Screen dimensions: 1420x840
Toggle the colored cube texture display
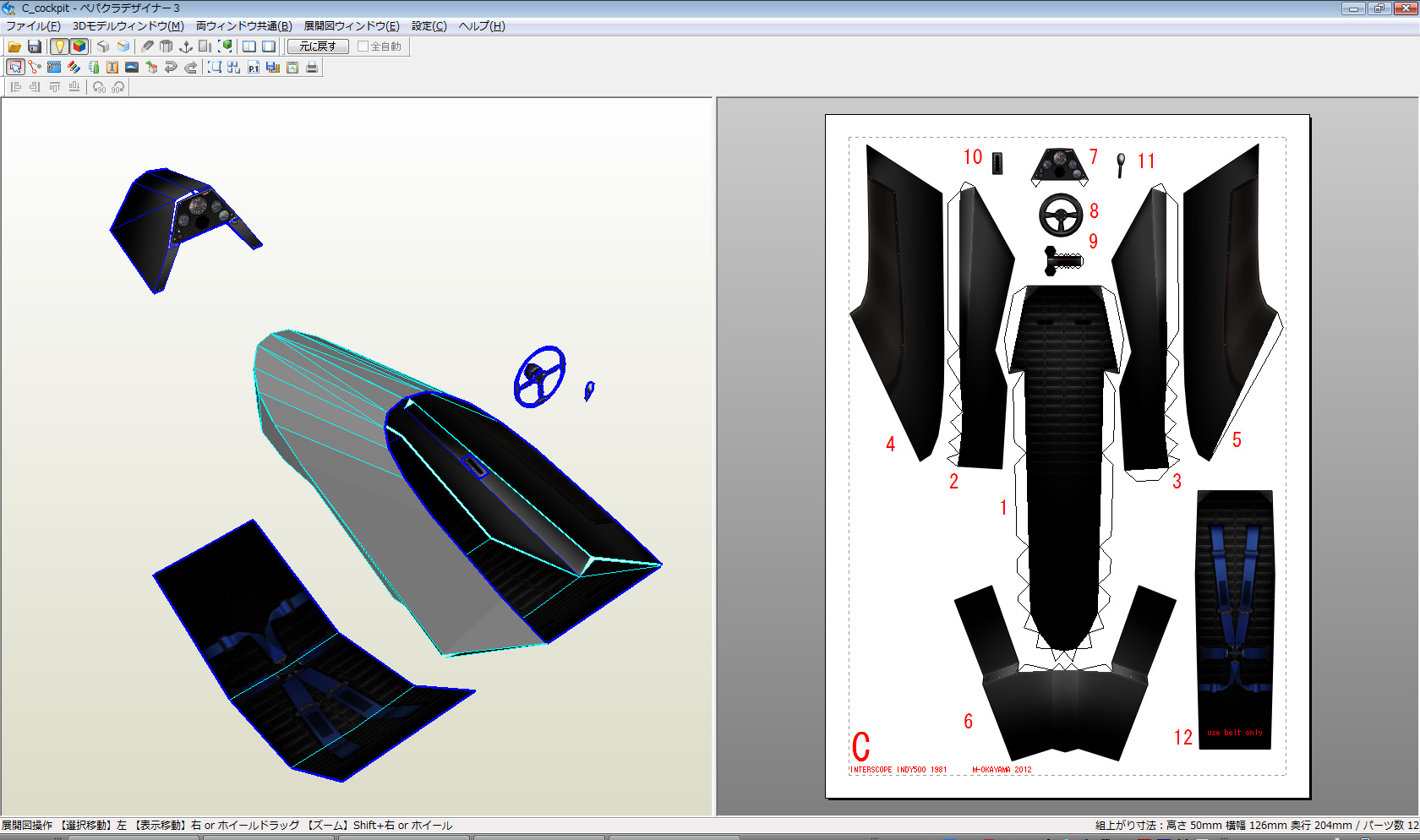[79, 46]
